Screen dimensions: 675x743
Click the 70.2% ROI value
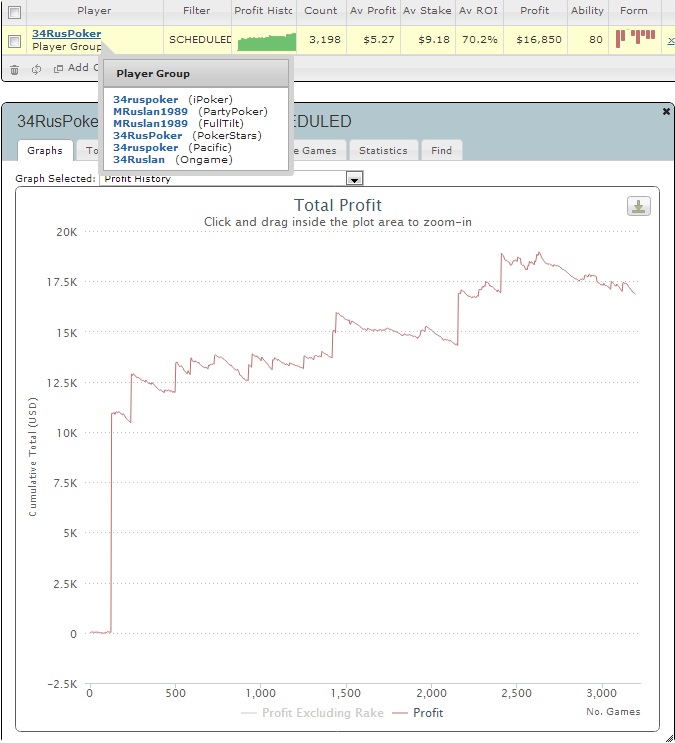[x=480, y=40]
